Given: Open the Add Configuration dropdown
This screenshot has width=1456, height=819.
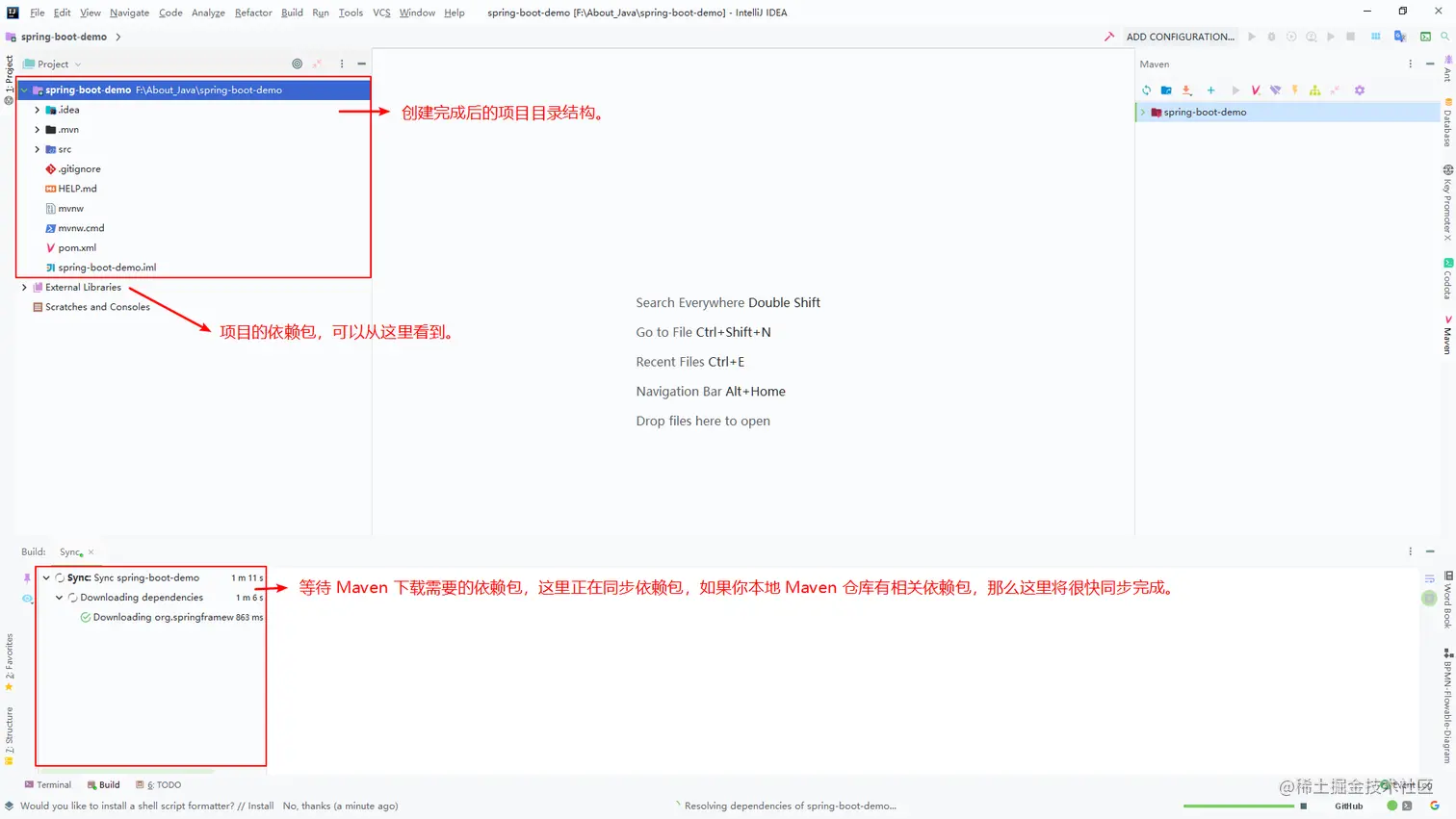Looking at the screenshot, I should [1180, 37].
